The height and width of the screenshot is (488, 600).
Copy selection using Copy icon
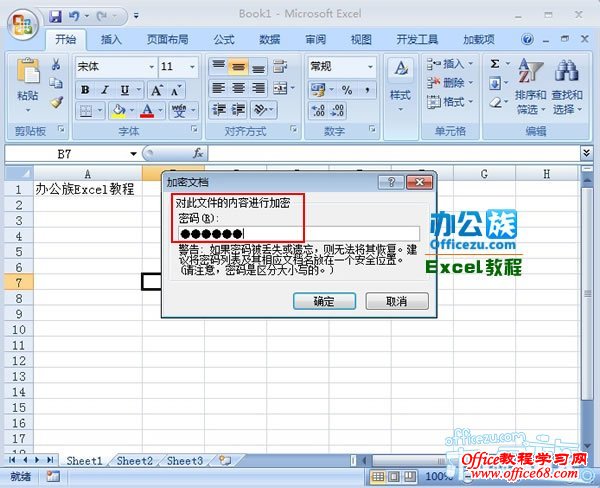pyautogui.click(x=56, y=83)
